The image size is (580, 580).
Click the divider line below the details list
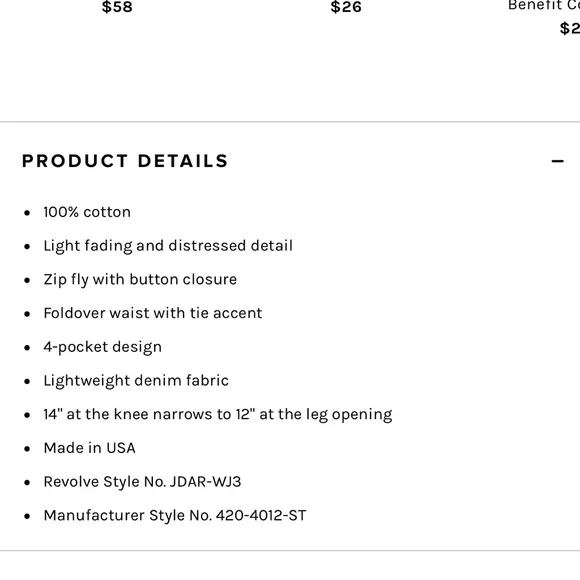[x=290, y=550]
